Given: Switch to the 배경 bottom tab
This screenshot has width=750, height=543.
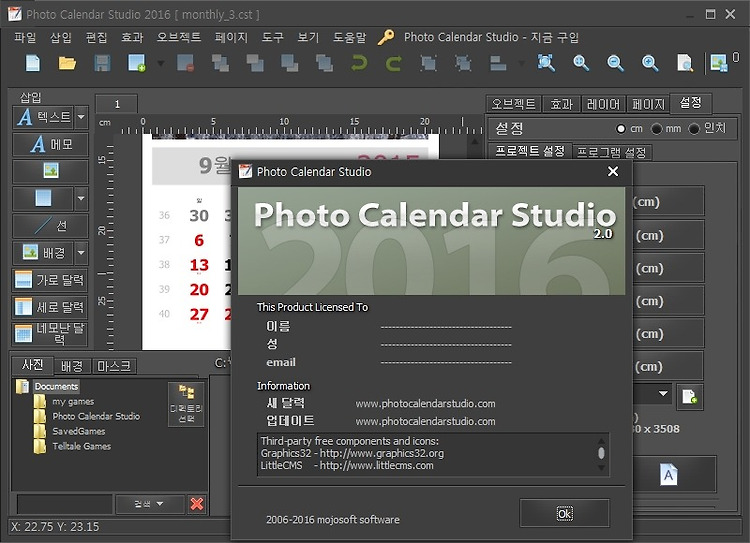Looking at the screenshot, I should tap(72, 366).
